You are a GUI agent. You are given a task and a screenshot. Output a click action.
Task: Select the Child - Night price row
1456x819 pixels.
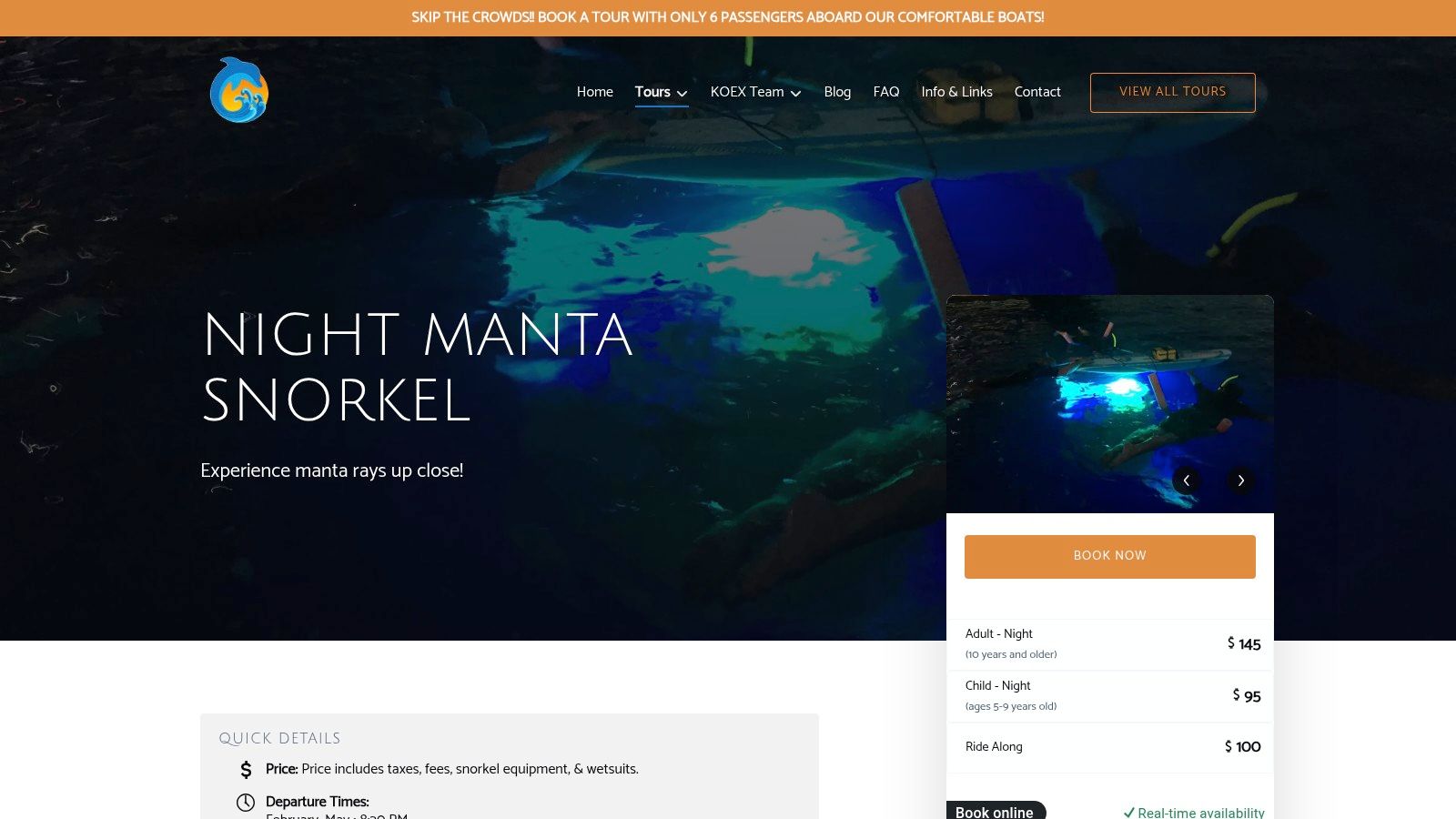(1110, 696)
